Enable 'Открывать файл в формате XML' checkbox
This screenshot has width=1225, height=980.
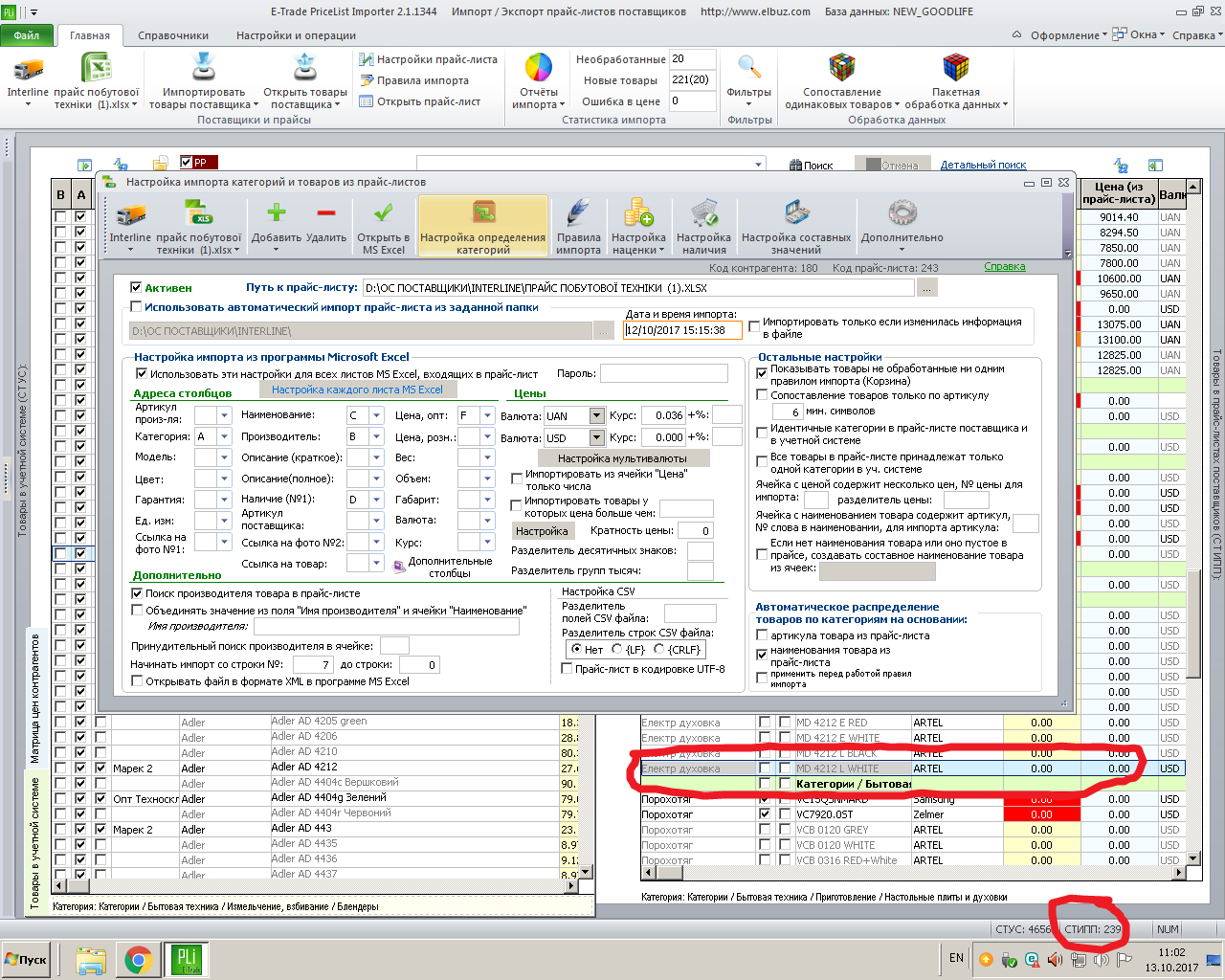tap(137, 681)
